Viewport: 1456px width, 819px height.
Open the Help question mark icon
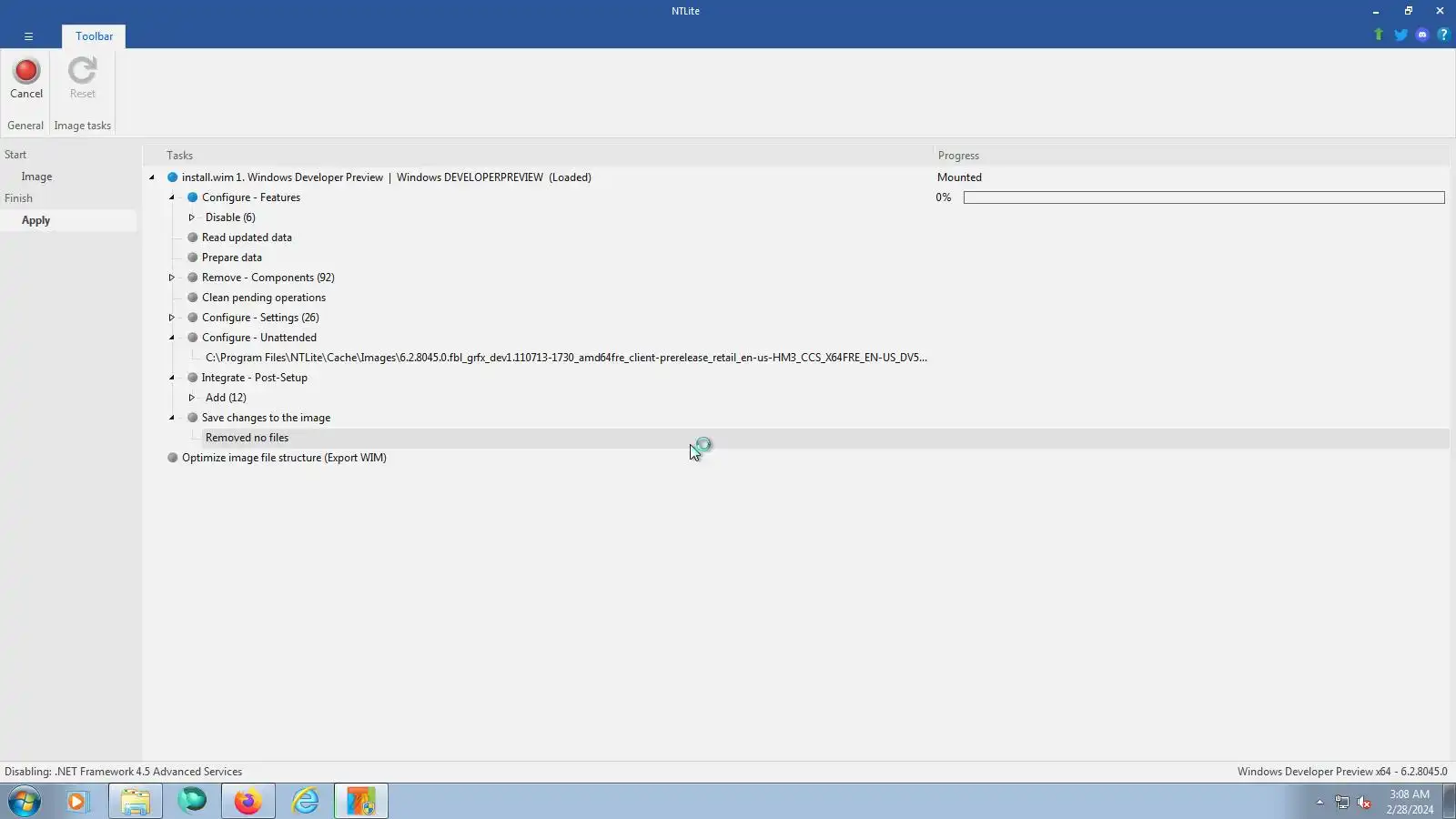[1443, 35]
